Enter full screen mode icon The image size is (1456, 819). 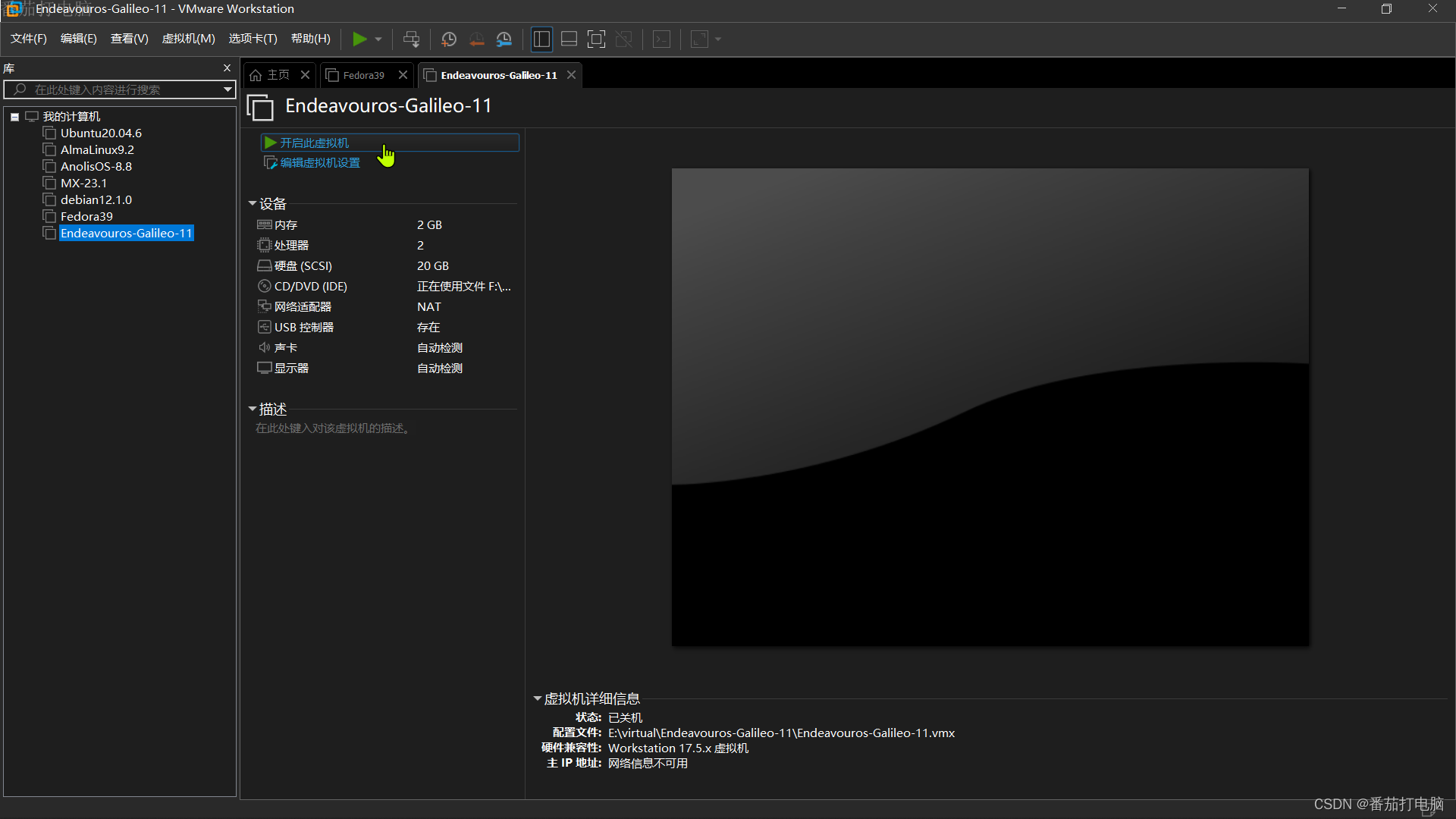pyautogui.click(x=597, y=39)
